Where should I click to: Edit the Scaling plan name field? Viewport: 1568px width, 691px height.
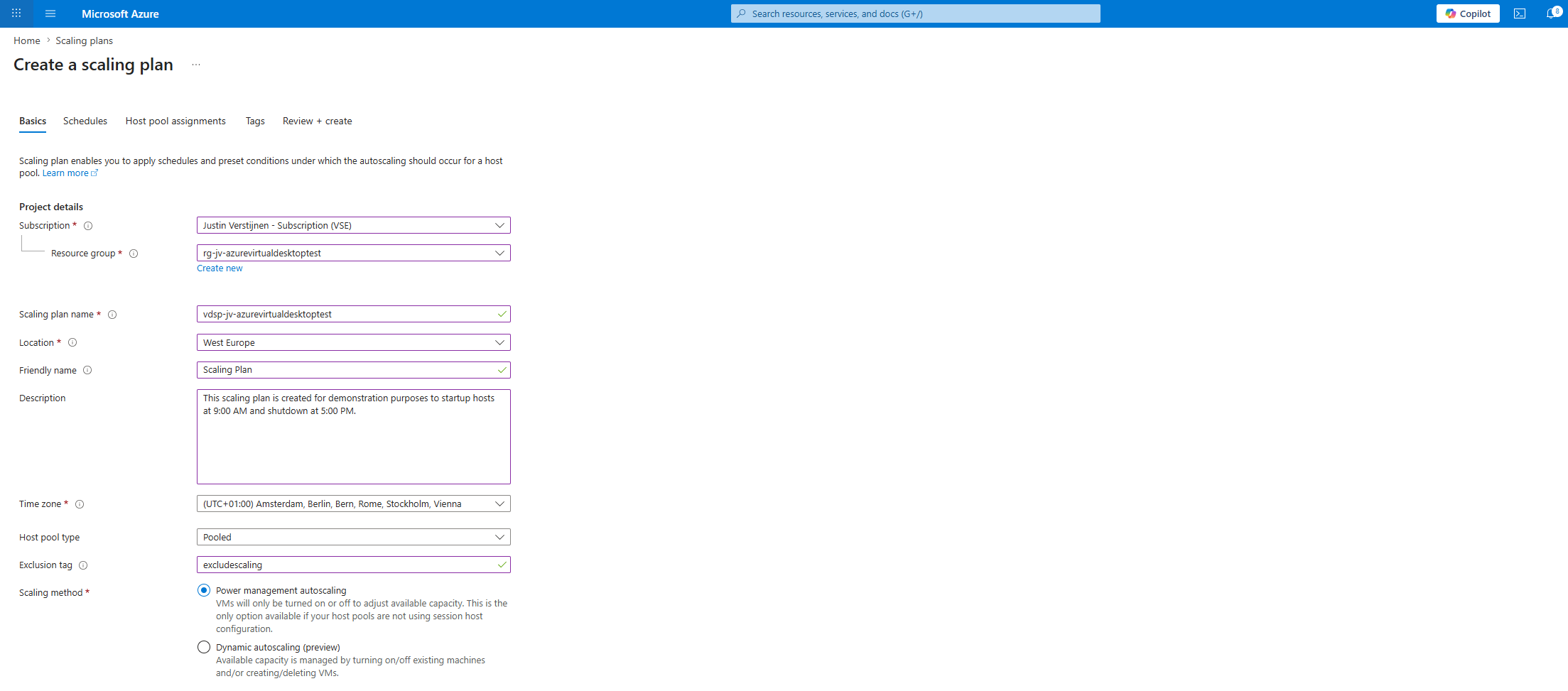pos(354,314)
